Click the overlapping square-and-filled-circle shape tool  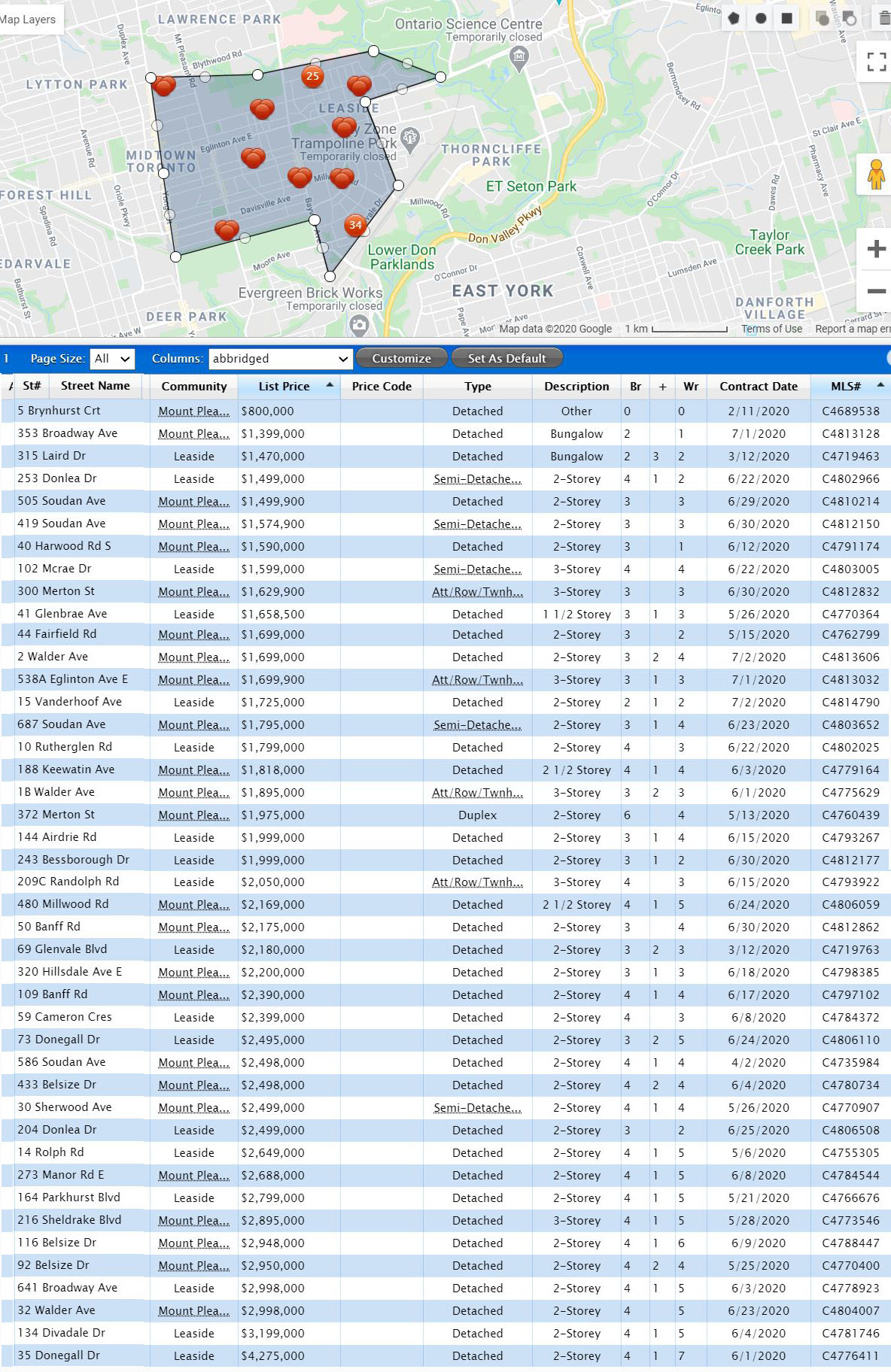tap(823, 18)
